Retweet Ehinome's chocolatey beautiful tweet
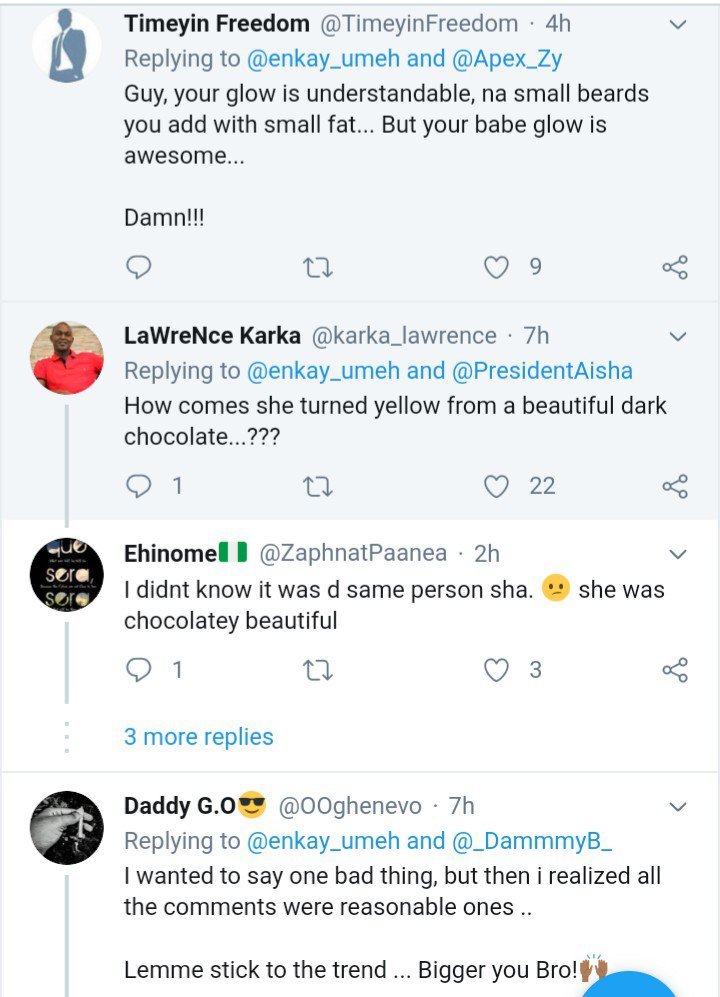 pos(317,669)
